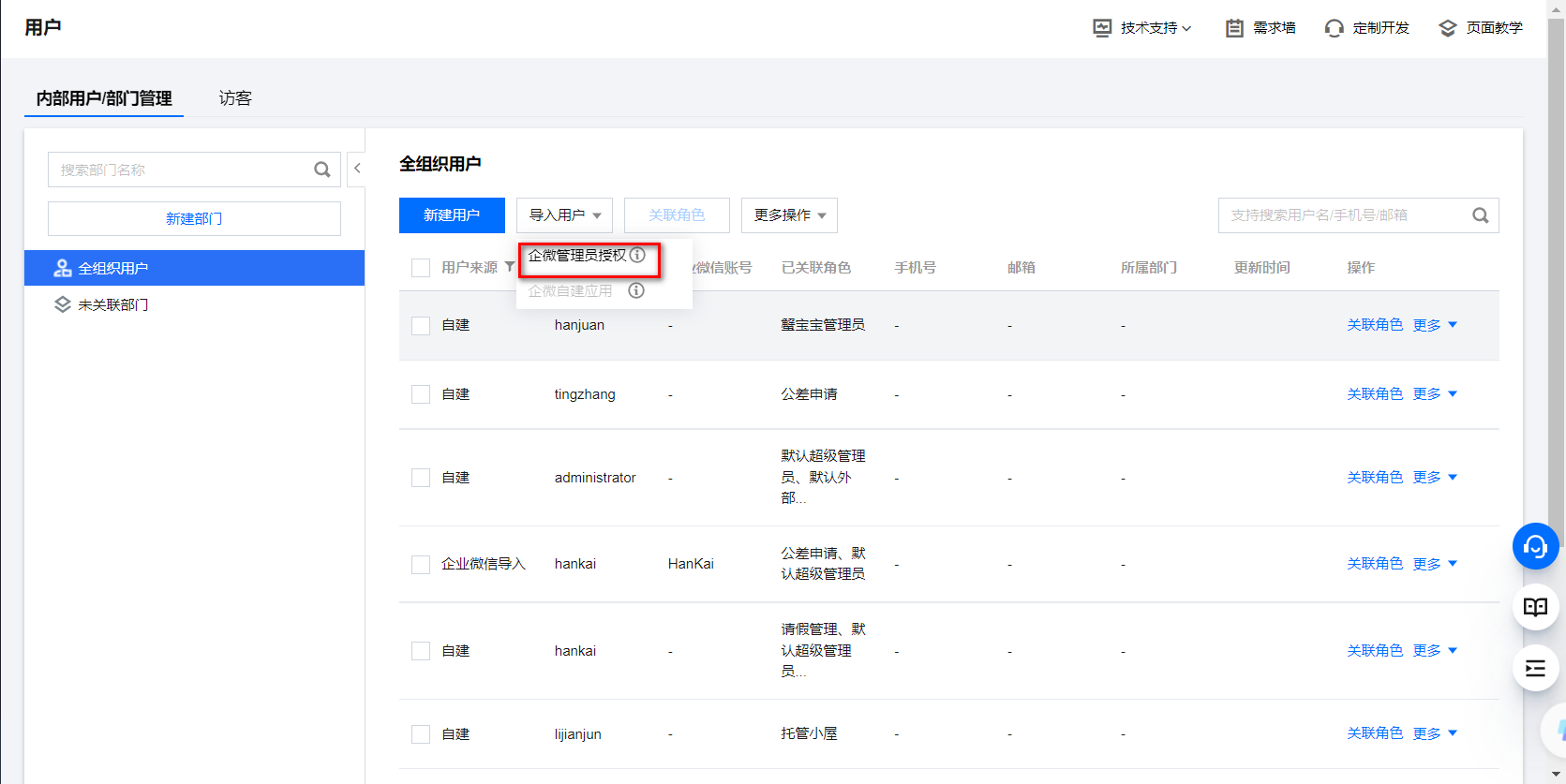Click the 蟹宝宝管理员 role cell

[x=823, y=325]
